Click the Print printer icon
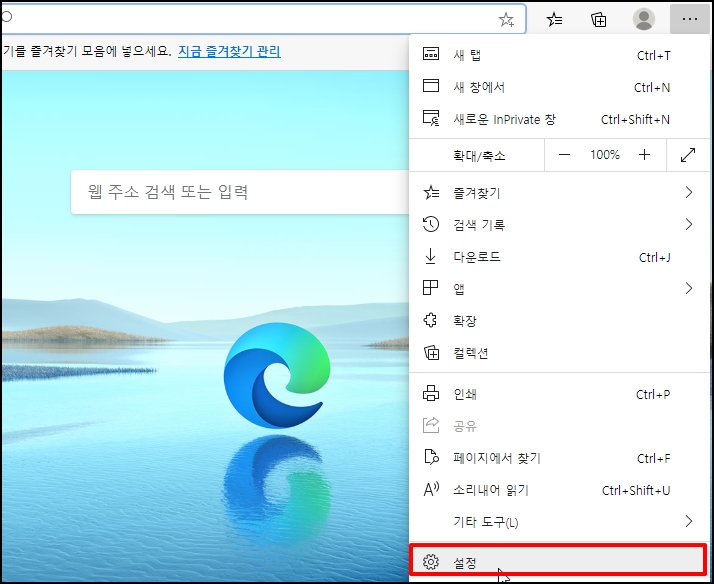This screenshot has height=584, width=714. (431, 393)
